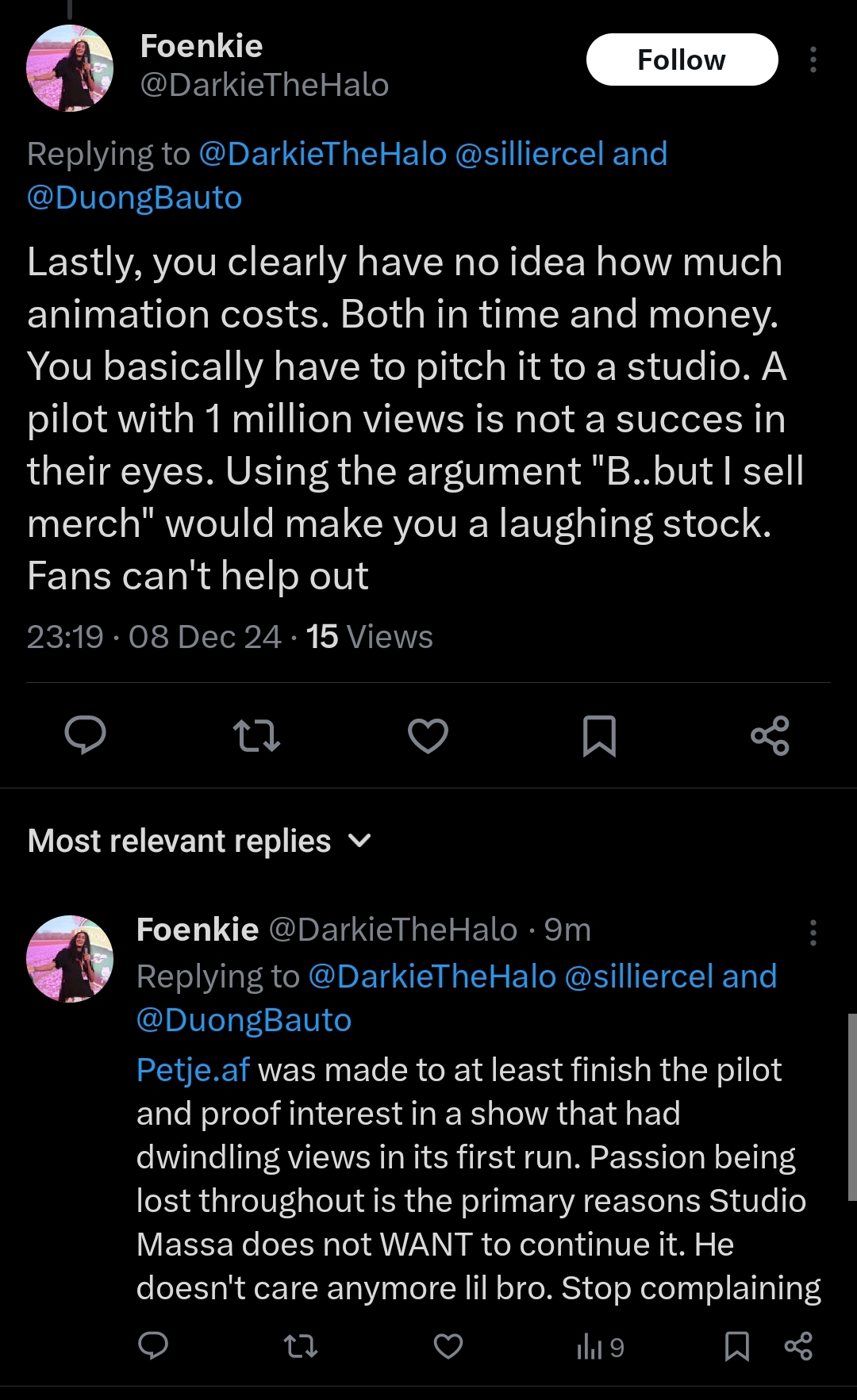Like the main tweet with heart icon
Screen dimensions: 857x1400
tap(428, 735)
